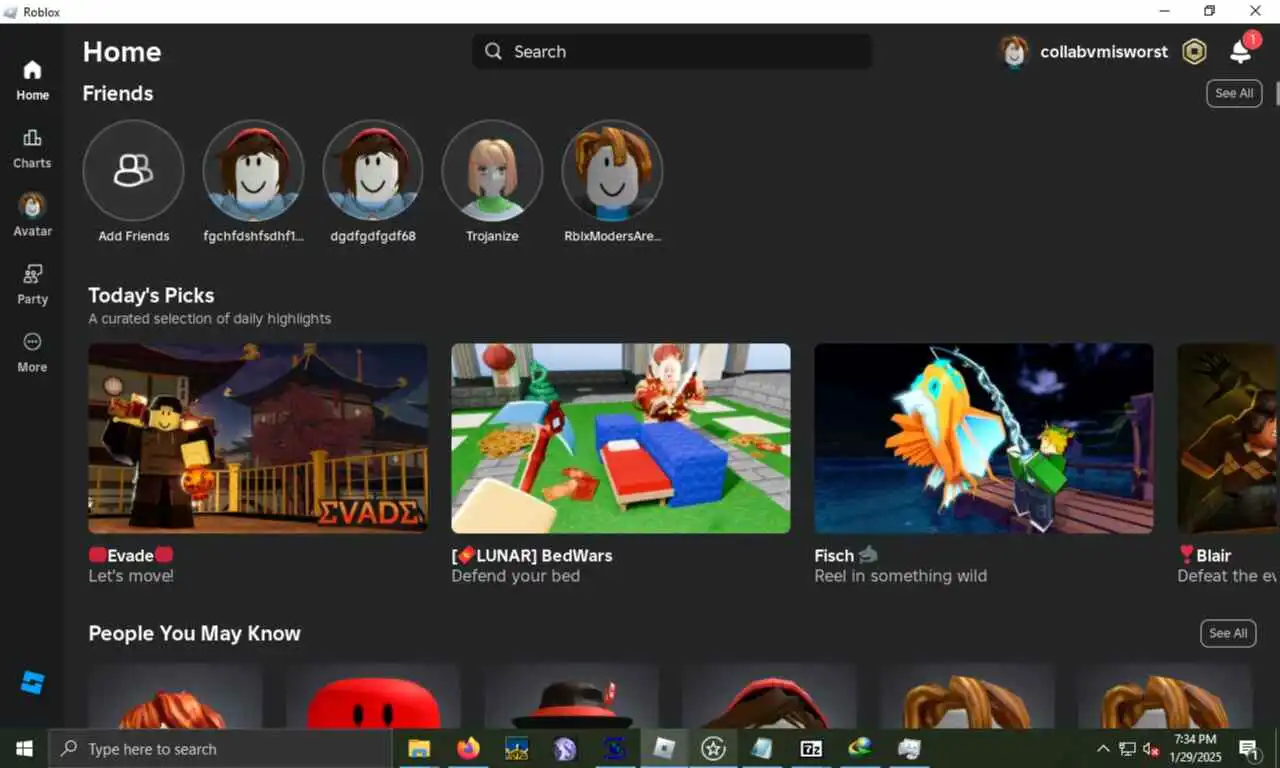Open the Windows Start menu

24,748
